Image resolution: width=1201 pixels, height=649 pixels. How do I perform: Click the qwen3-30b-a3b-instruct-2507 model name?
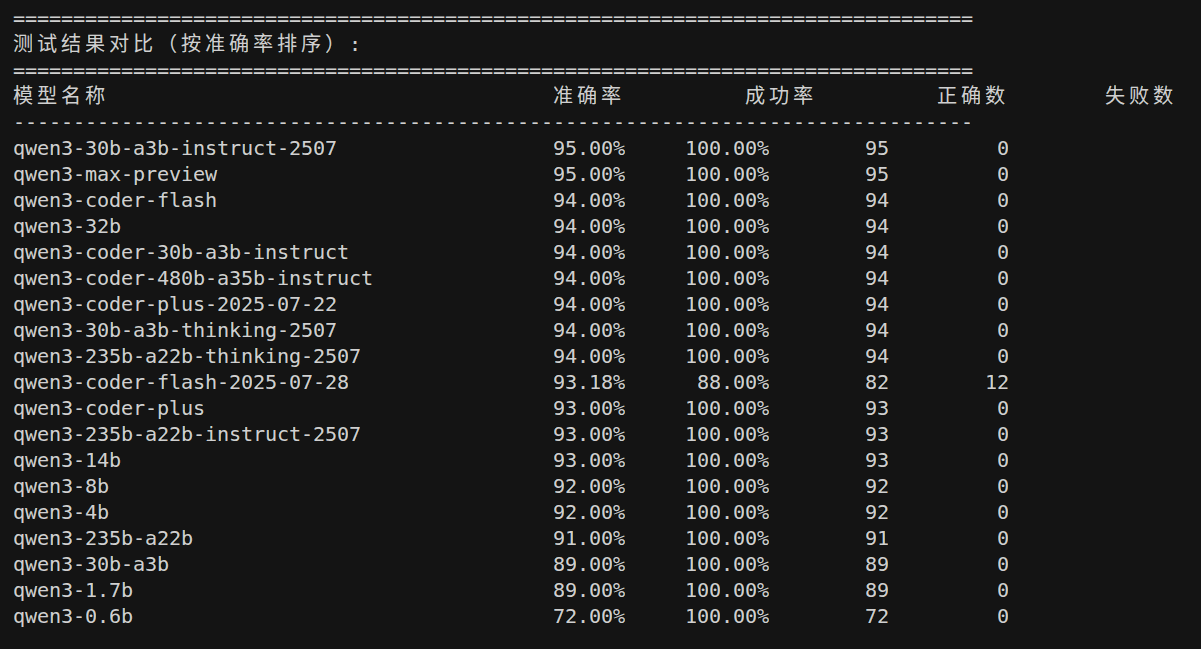pos(175,148)
